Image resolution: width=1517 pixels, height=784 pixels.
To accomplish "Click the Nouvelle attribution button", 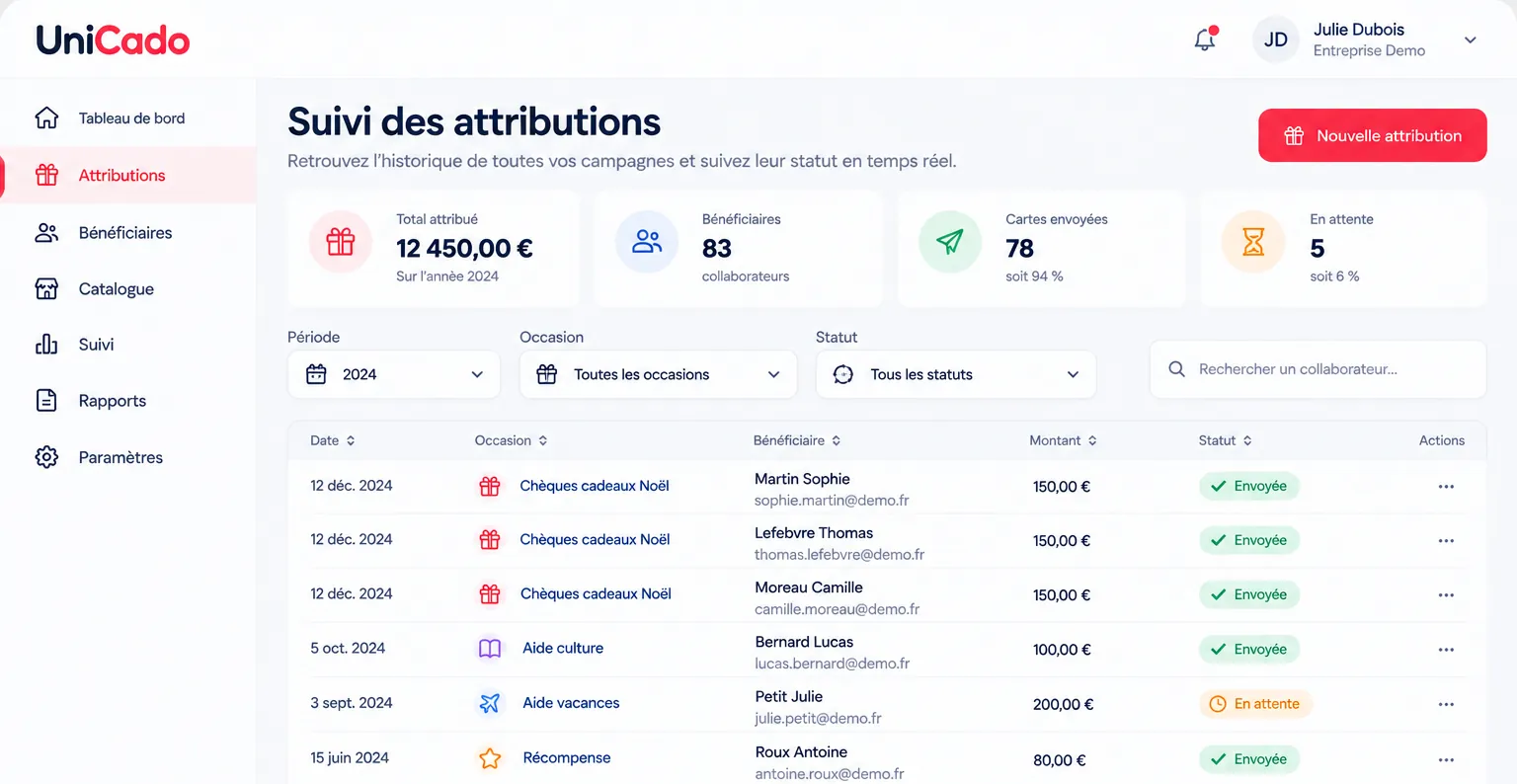I will (x=1373, y=135).
